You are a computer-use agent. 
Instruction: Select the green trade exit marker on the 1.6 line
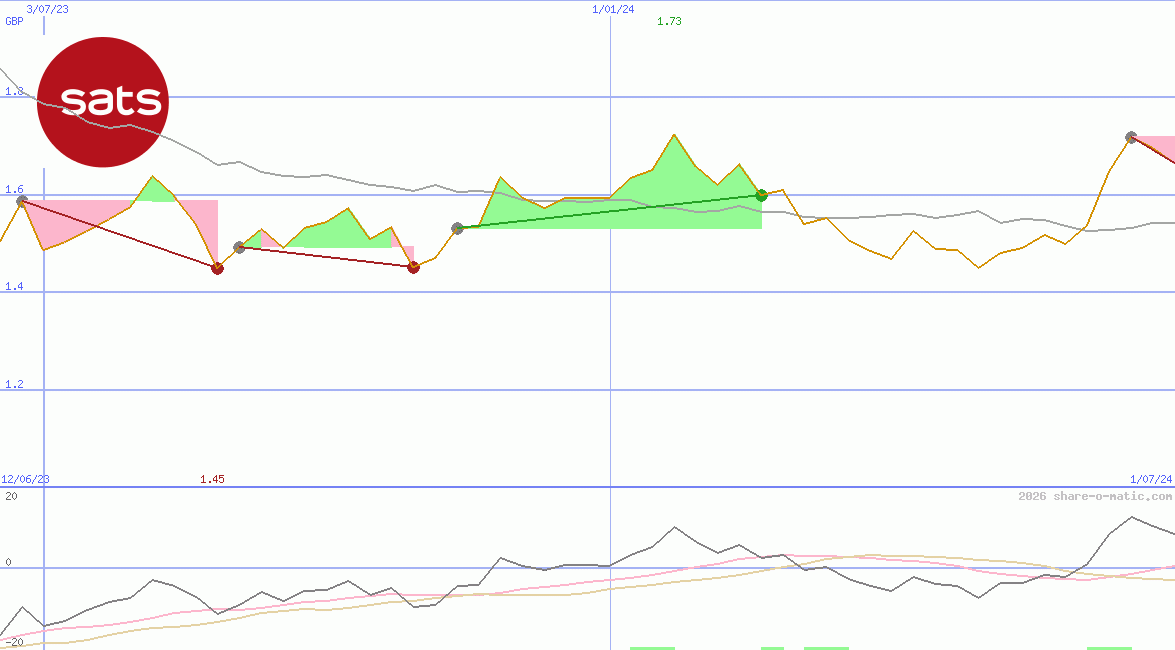click(x=761, y=196)
